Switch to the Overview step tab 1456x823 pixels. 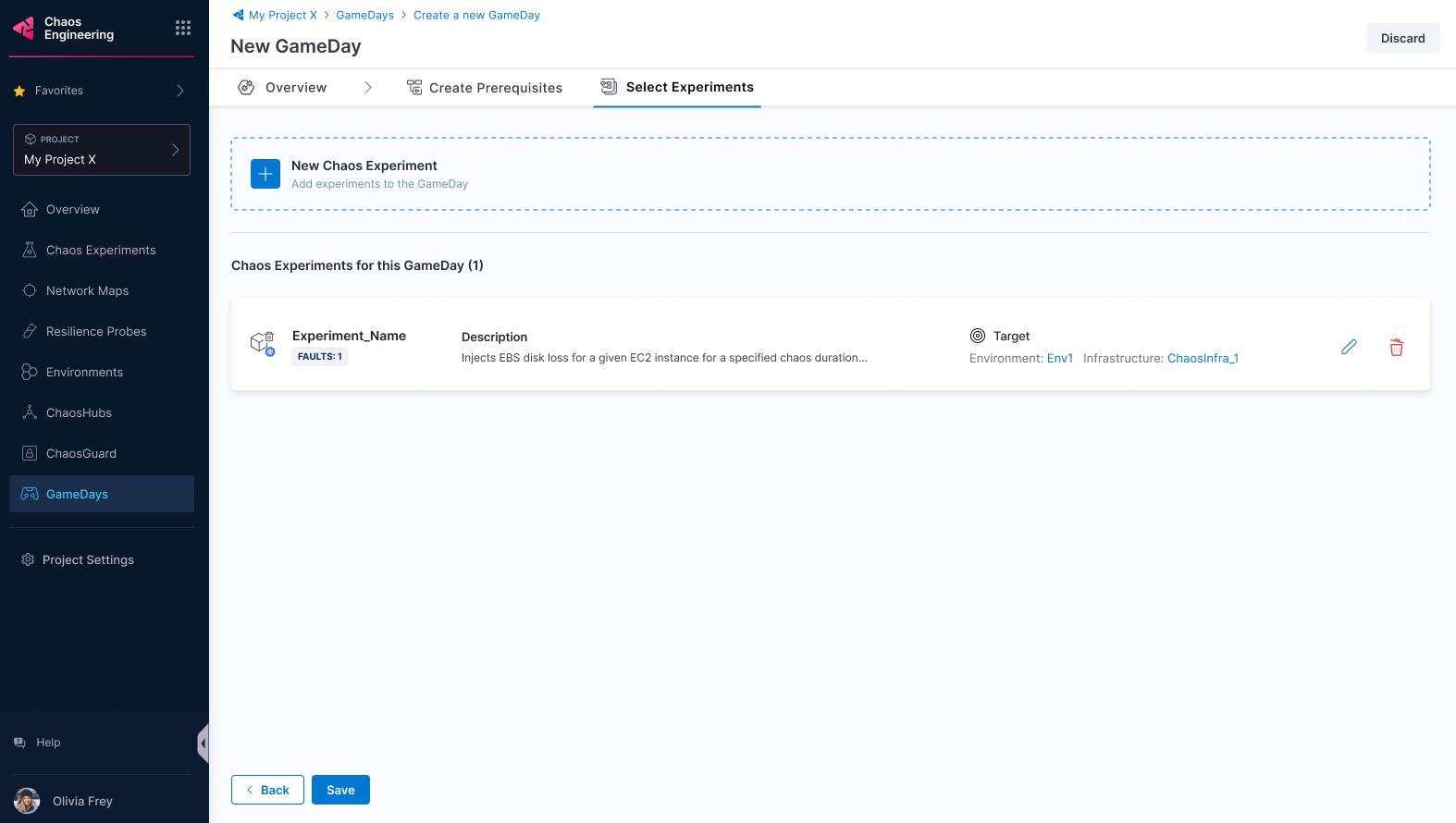click(x=283, y=88)
